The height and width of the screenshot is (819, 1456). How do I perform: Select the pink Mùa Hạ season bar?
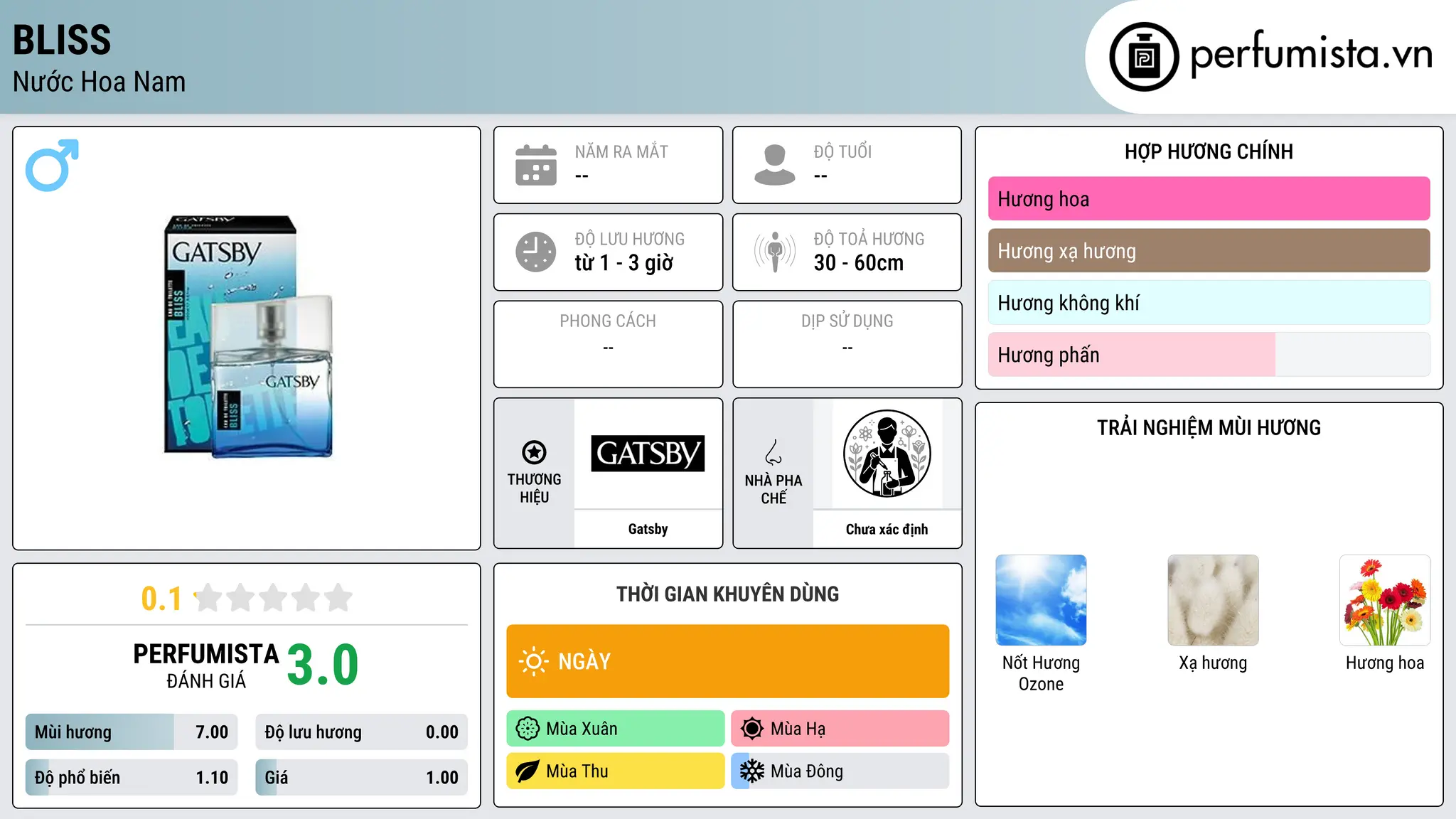(x=840, y=729)
